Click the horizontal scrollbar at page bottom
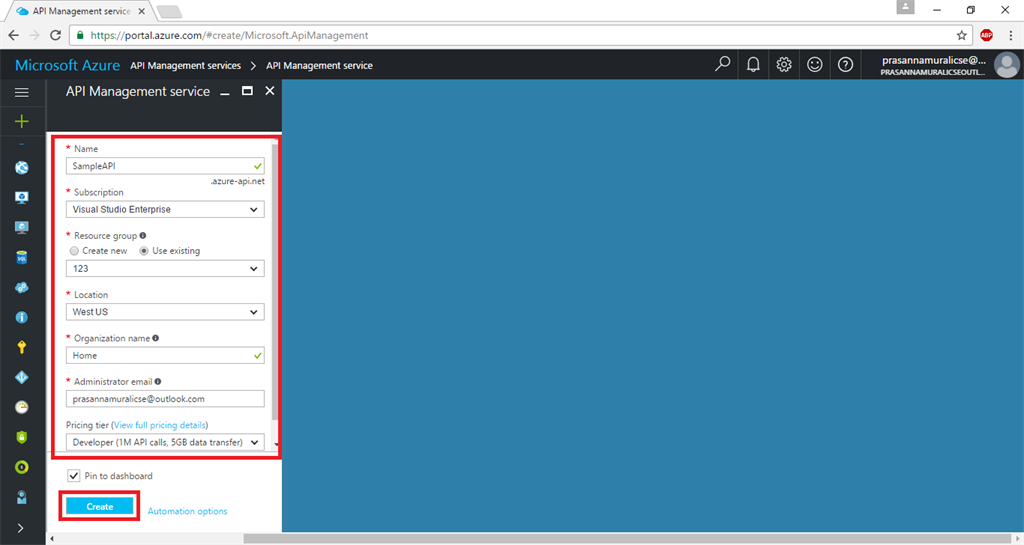The image size is (1024, 545). [627, 539]
